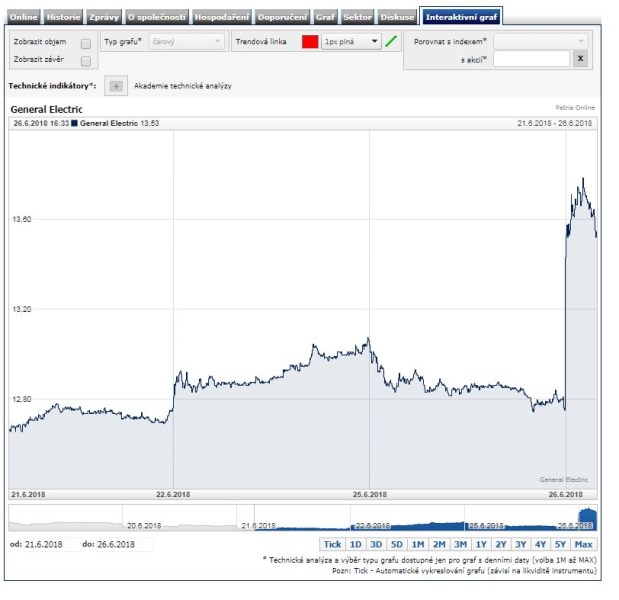The image size is (619, 600).
Task: Select the 1D time range
Action: coord(355,544)
